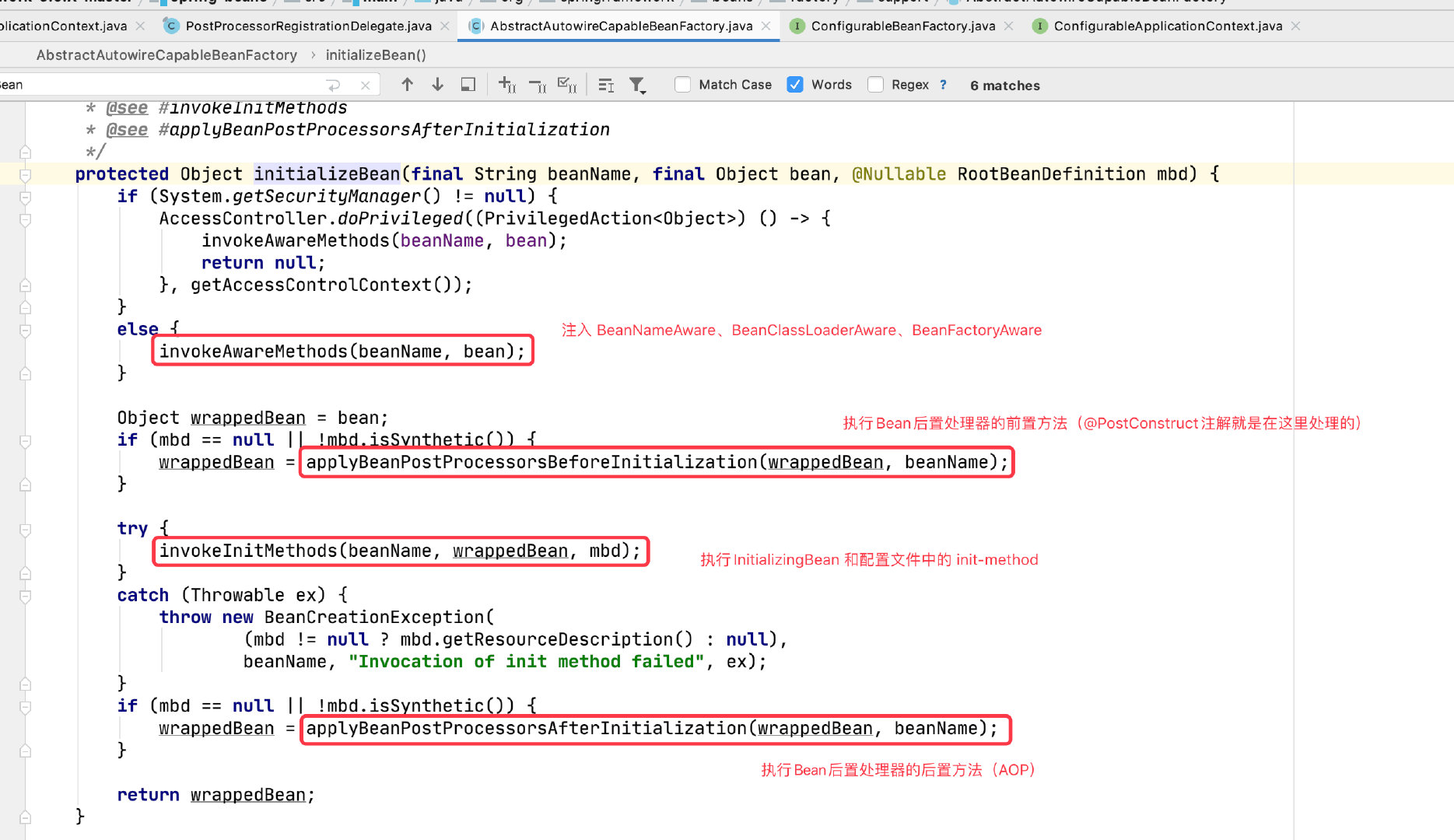Click the Javadoc comment end fold marker
Viewport: 1454px width, 840px height.
click(25, 152)
